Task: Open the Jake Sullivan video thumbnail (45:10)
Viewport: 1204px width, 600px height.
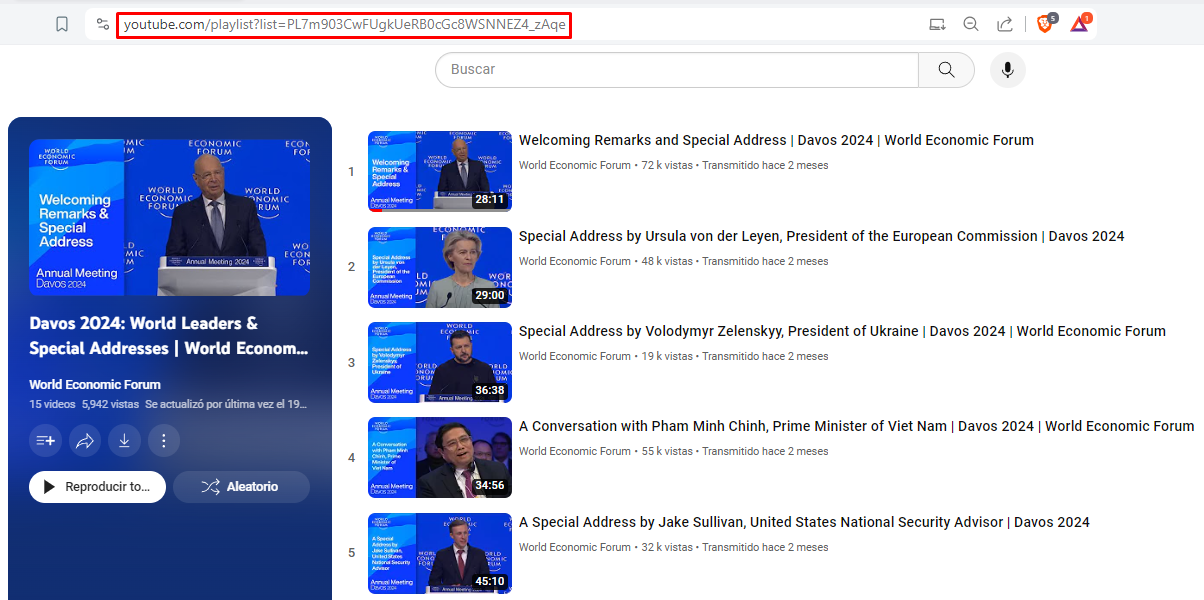Action: pos(440,553)
